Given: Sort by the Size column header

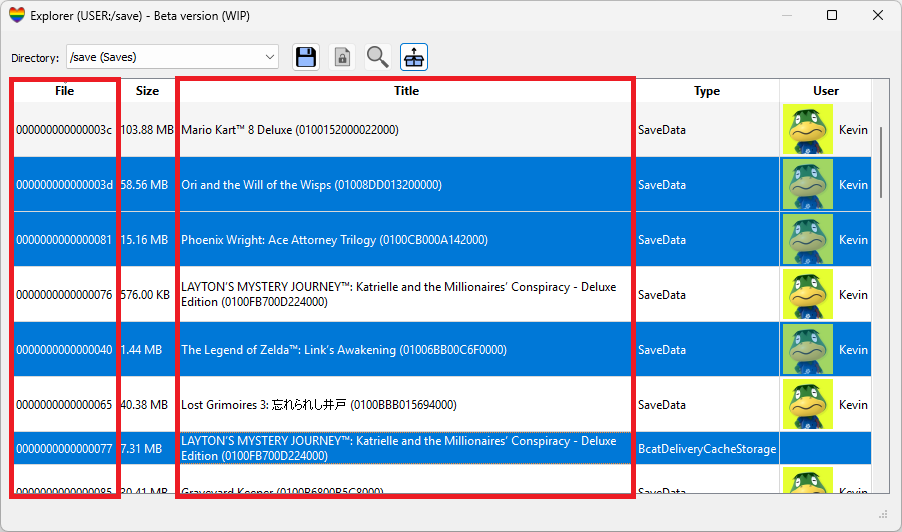Looking at the screenshot, I should tap(147, 91).
